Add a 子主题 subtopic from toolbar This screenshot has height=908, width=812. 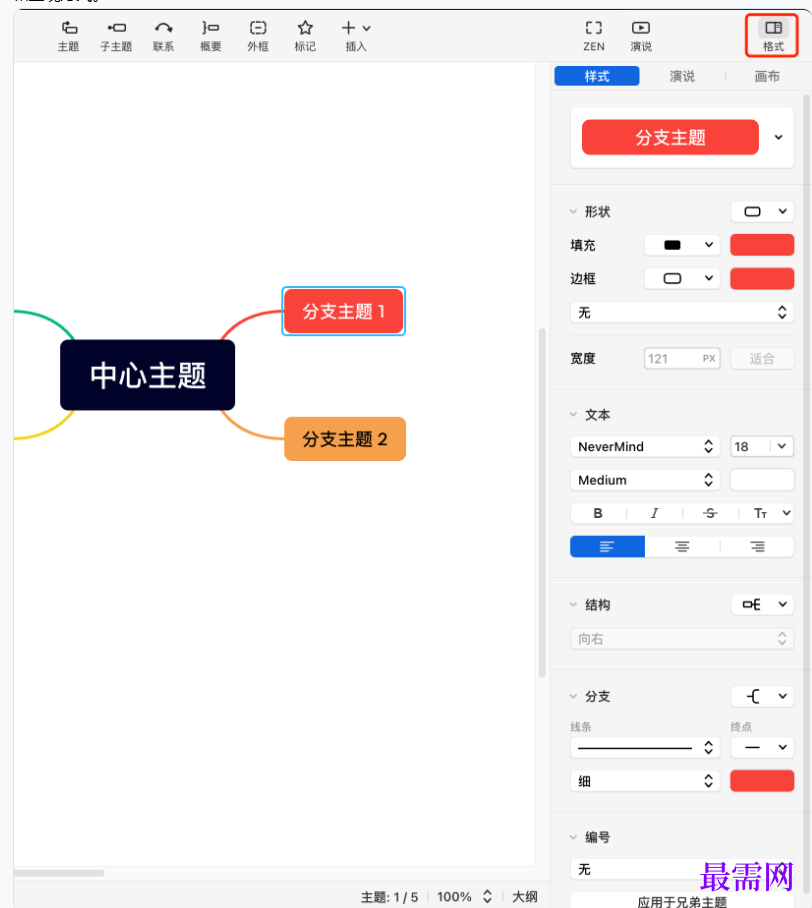tap(116, 36)
